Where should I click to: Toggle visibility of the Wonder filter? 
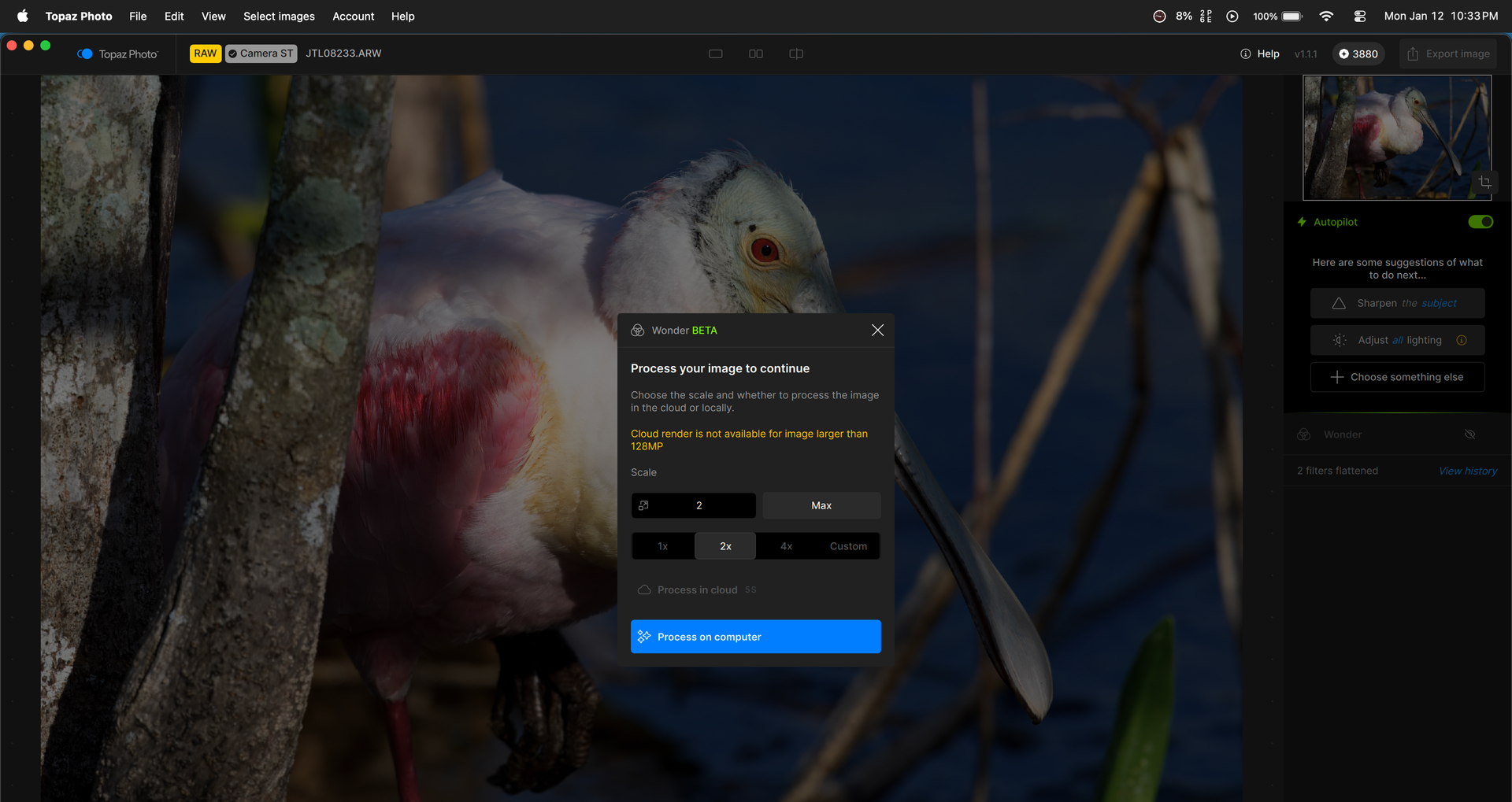[1469, 434]
